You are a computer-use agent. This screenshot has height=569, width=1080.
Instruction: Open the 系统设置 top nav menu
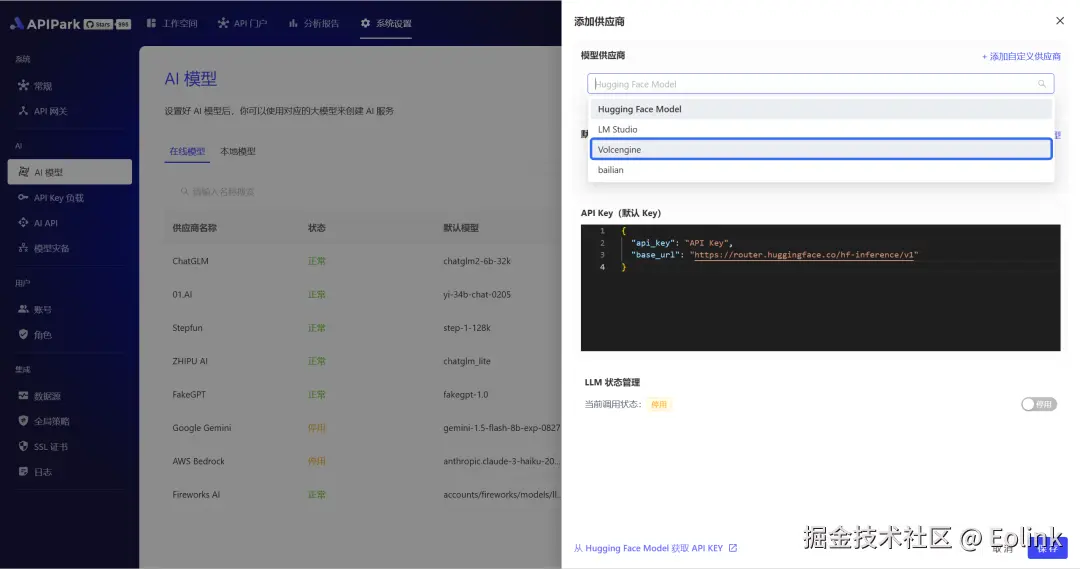click(x=386, y=23)
